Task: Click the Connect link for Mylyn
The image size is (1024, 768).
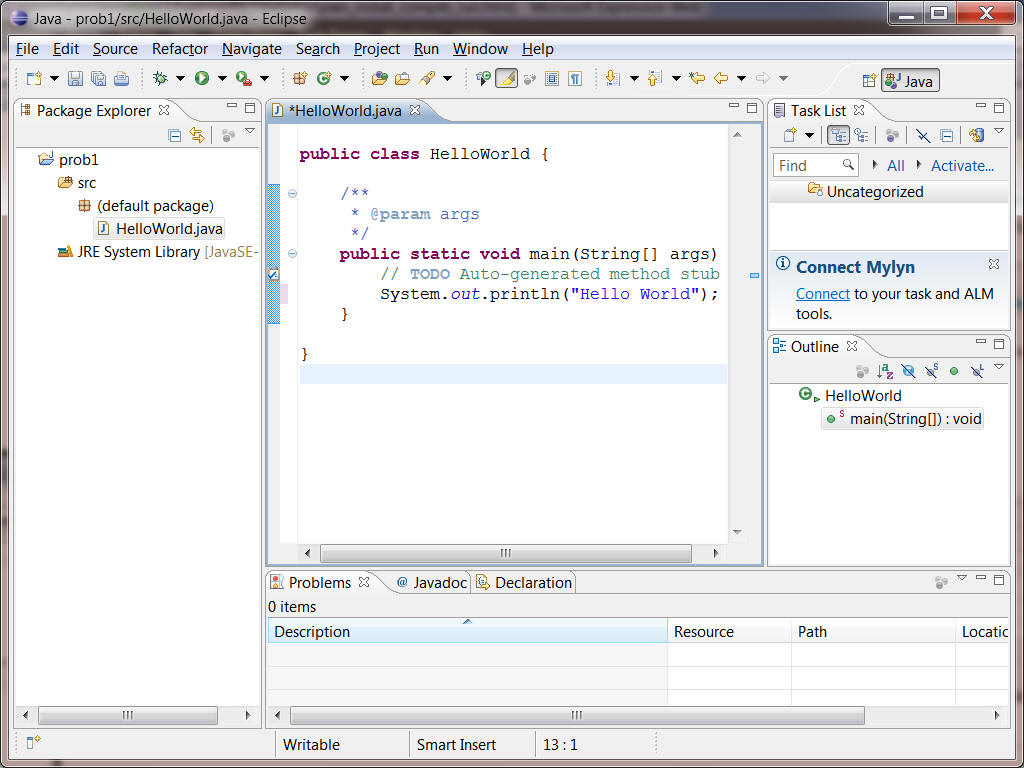Action: pyautogui.click(x=822, y=294)
